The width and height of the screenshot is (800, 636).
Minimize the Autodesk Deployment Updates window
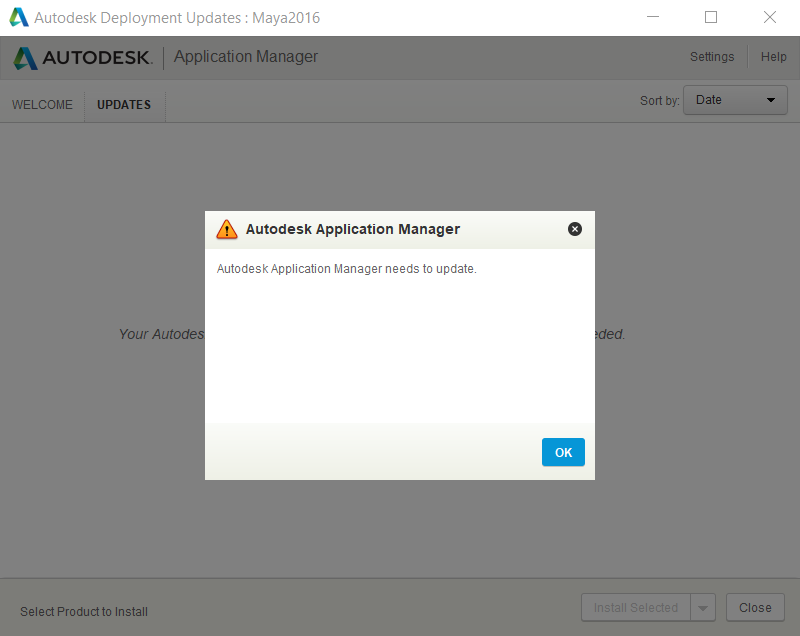pos(653,17)
